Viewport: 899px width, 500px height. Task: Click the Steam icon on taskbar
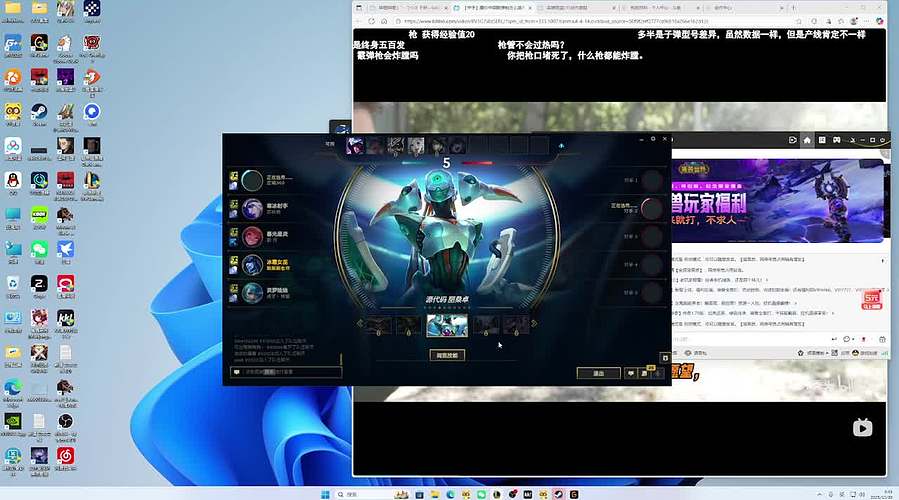click(x=558, y=494)
